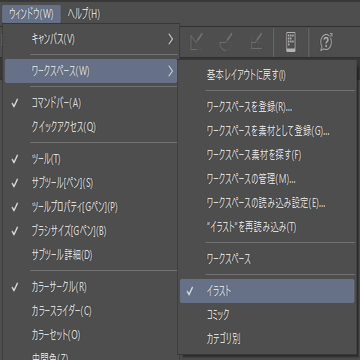Toggle the ツールプロパティ[Gペン](P) palette

click(x=91, y=207)
